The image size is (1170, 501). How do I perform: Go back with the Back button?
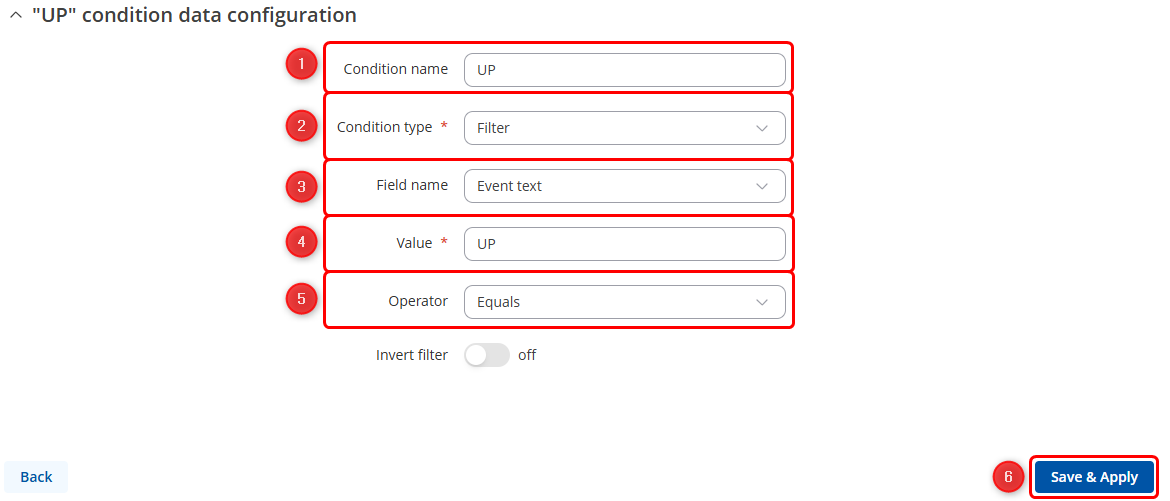point(36,477)
